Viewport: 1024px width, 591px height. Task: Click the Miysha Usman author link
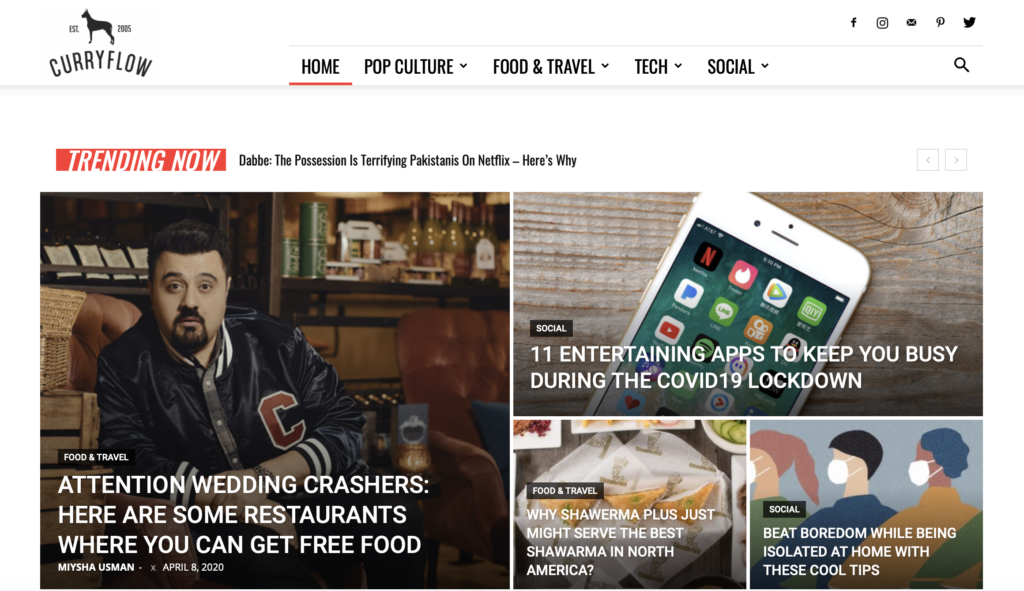click(x=96, y=567)
